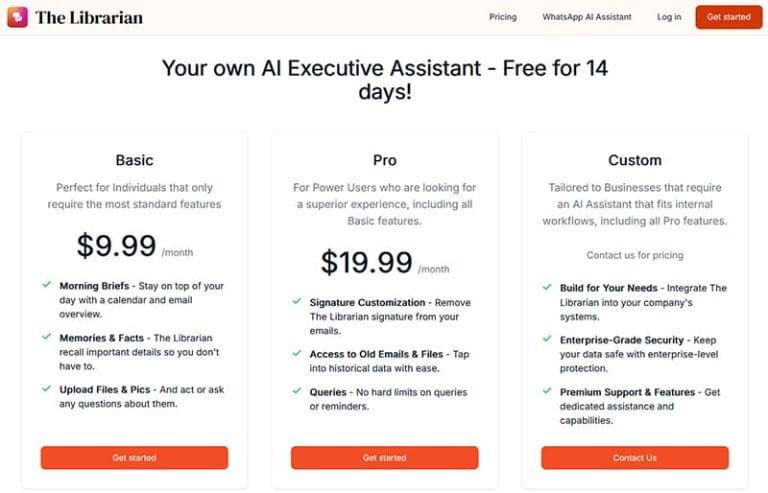Click the Build for Your Needs checkmark
The width and height of the screenshot is (768, 493).
point(547,288)
